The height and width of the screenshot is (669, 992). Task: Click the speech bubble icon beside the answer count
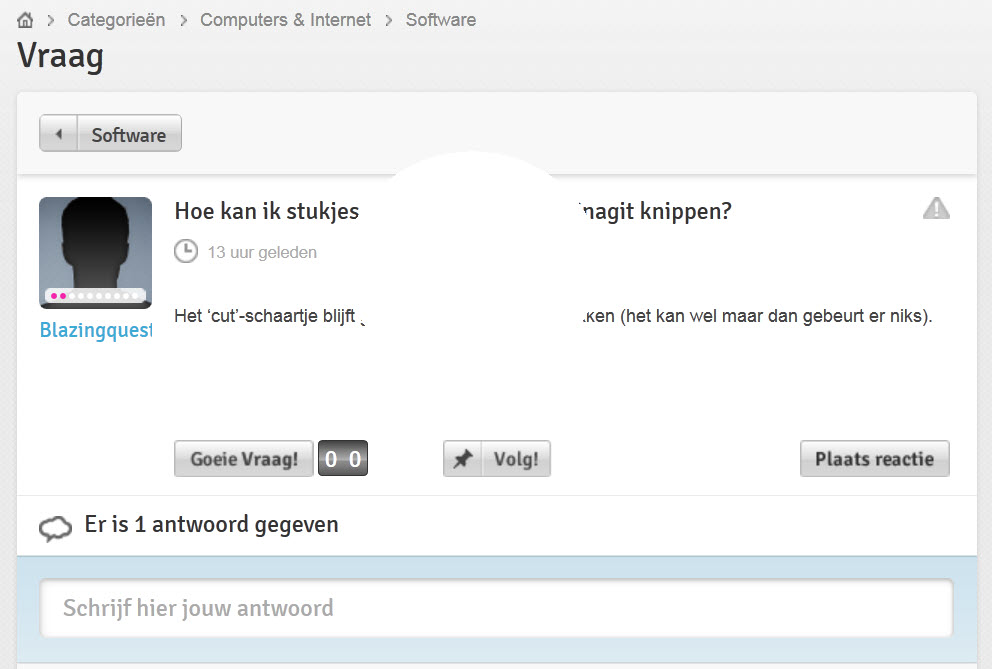pos(55,524)
